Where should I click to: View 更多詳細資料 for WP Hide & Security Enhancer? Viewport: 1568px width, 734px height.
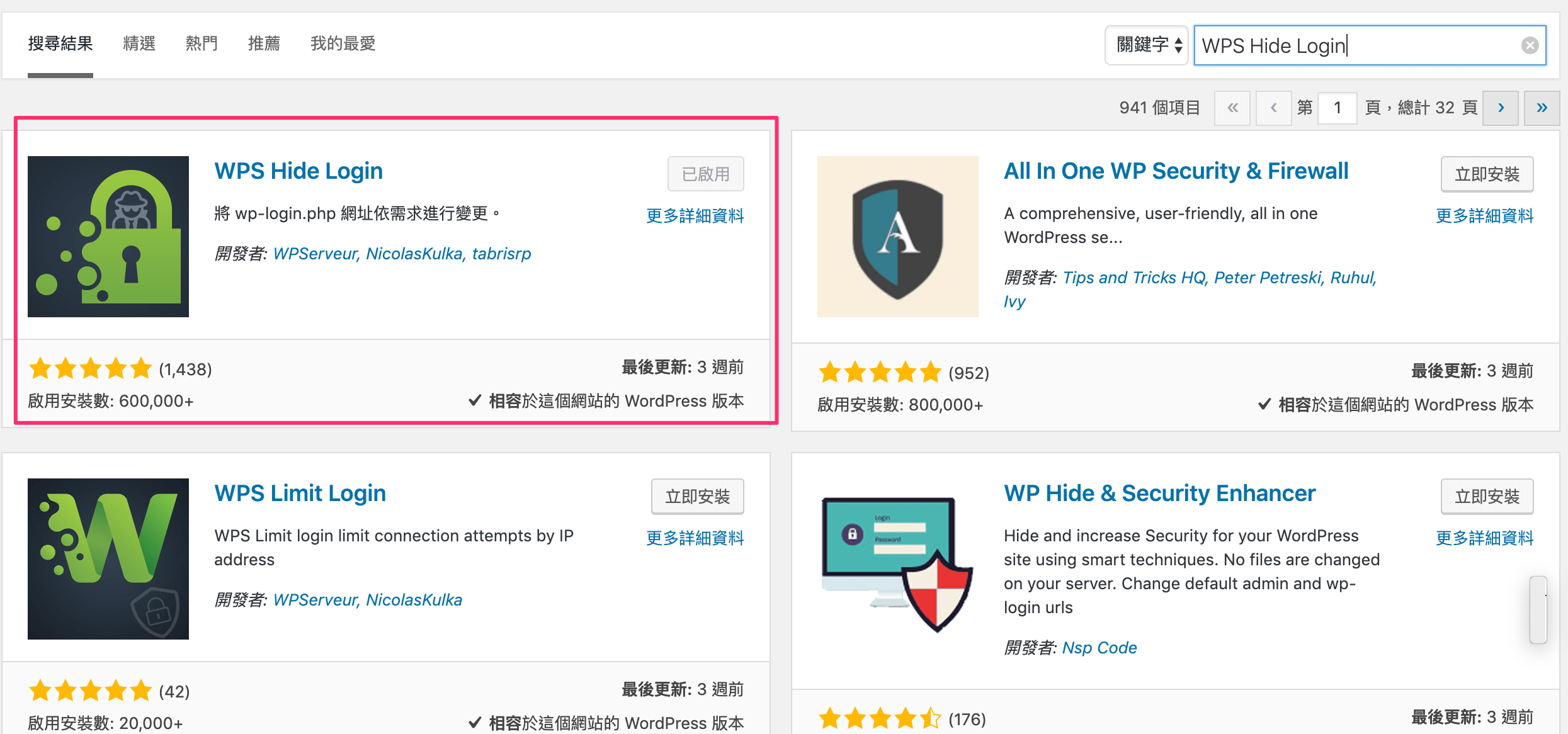(x=1485, y=538)
